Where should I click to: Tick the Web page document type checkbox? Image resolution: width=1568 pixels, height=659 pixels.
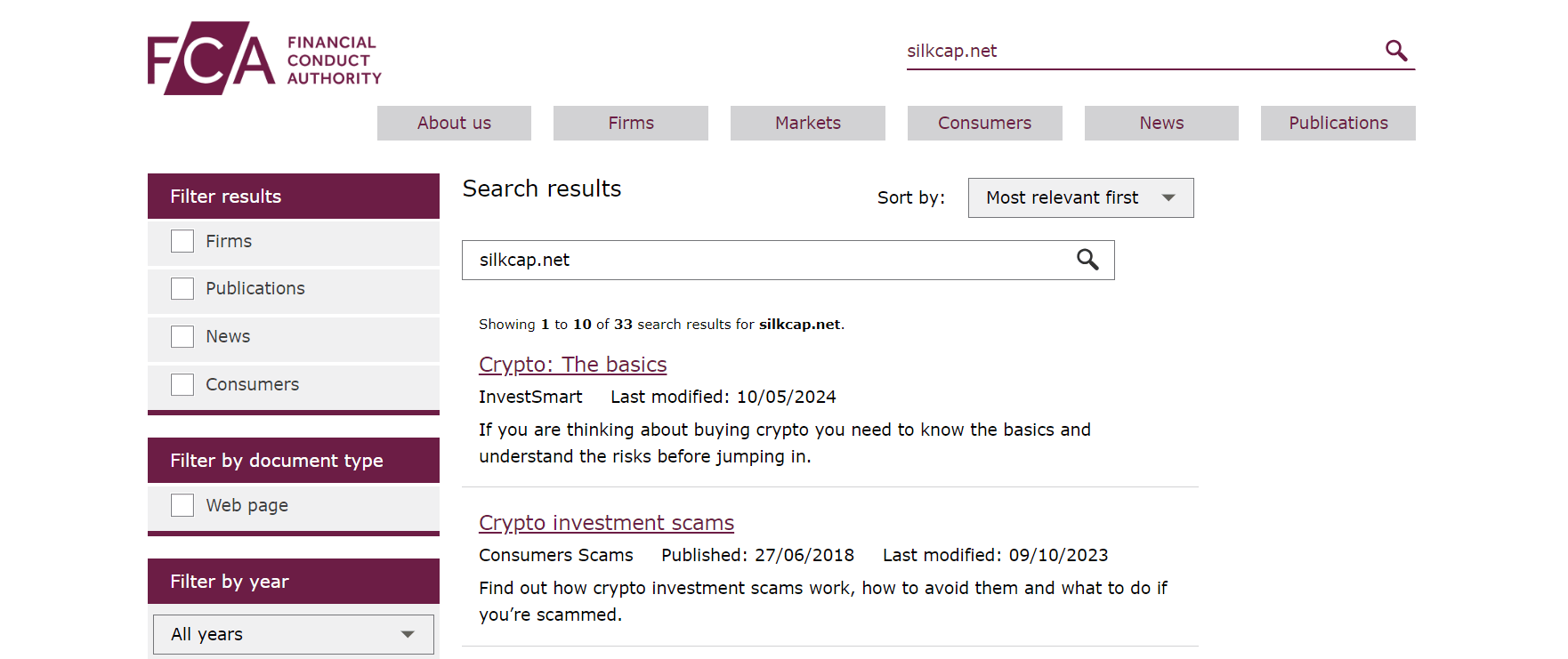click(x=182, y=505)
